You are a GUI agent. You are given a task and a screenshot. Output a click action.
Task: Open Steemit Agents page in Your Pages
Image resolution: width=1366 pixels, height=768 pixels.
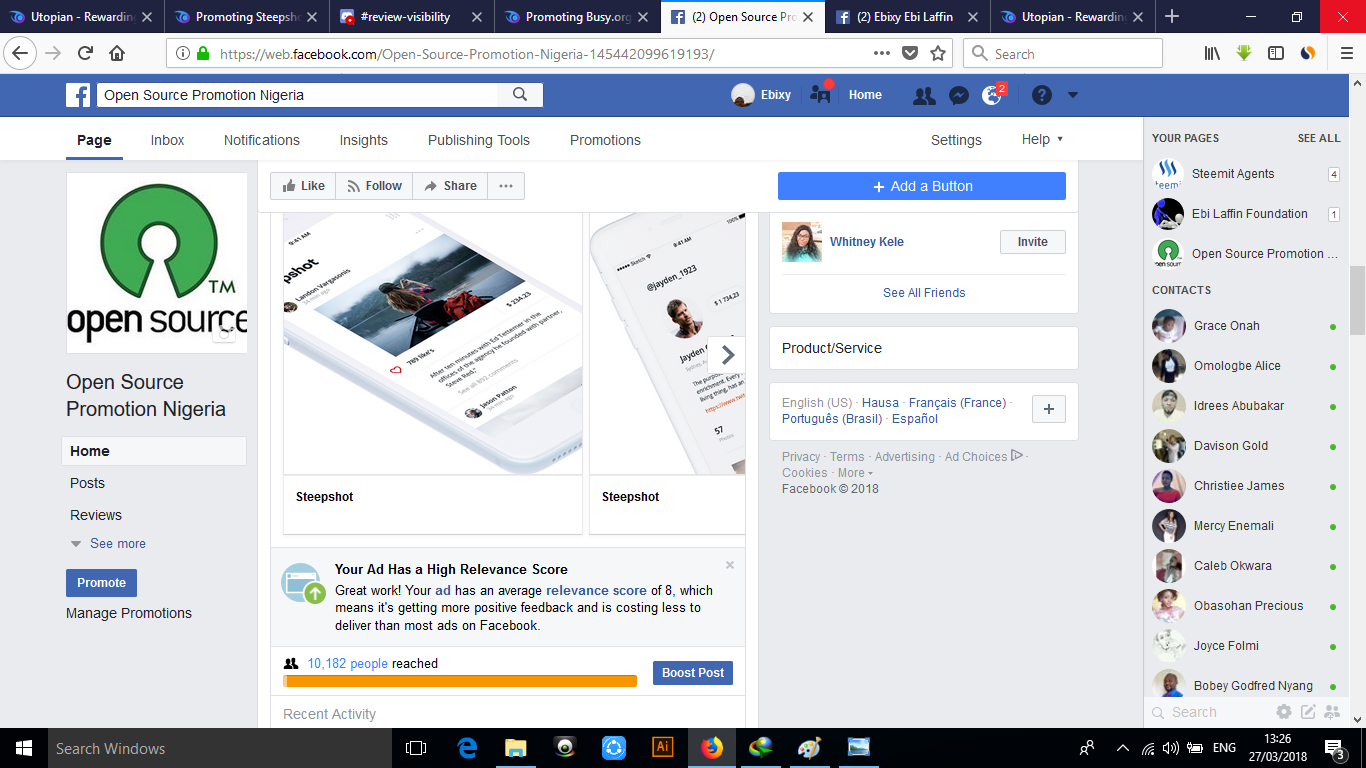click(x=1245, y=174)
